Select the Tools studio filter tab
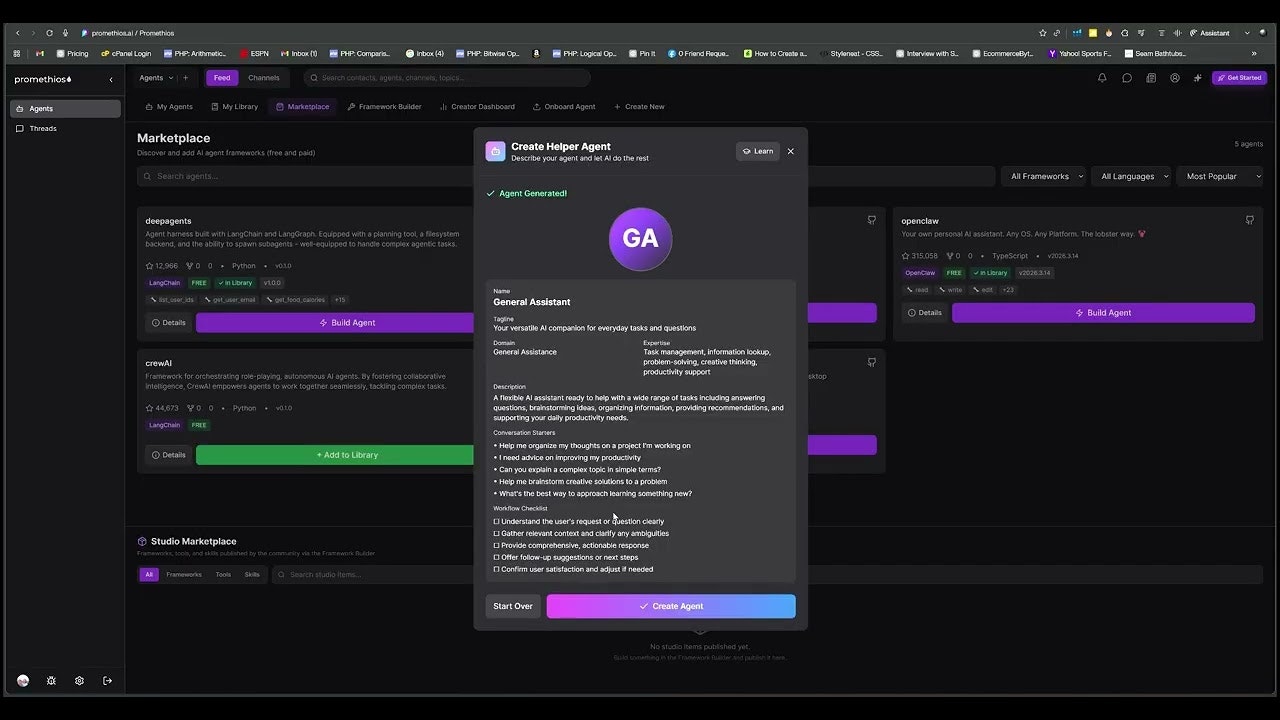This screenshot has height=720, width=1280. pos(223,574)
